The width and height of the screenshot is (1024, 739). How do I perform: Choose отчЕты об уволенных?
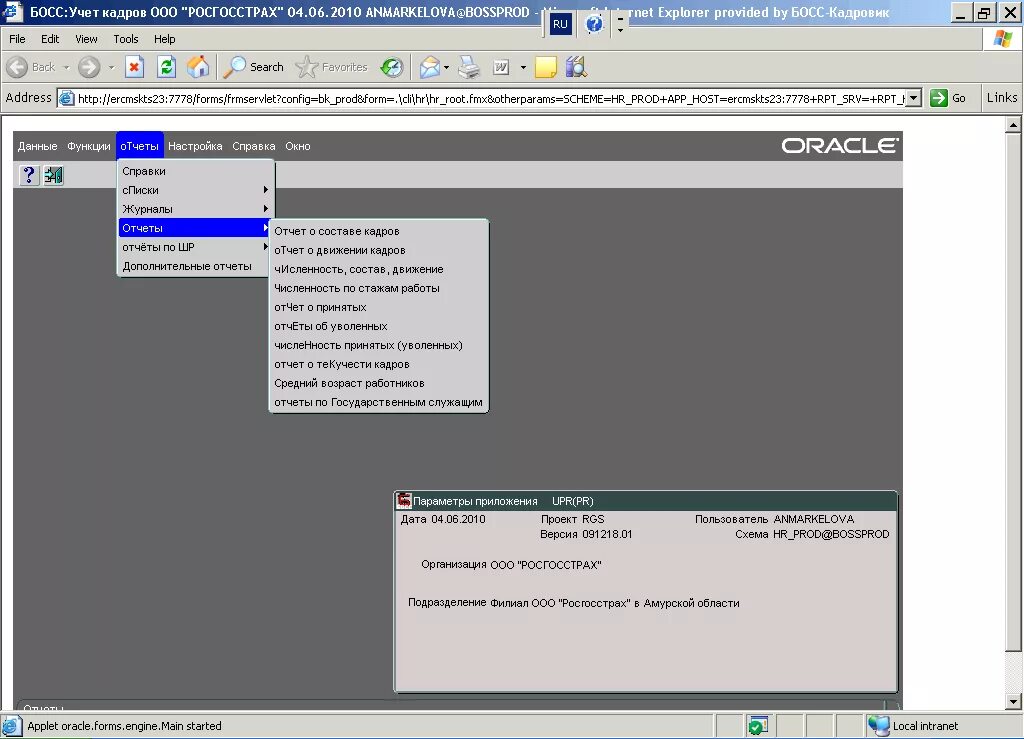click(x=379, y=326)
